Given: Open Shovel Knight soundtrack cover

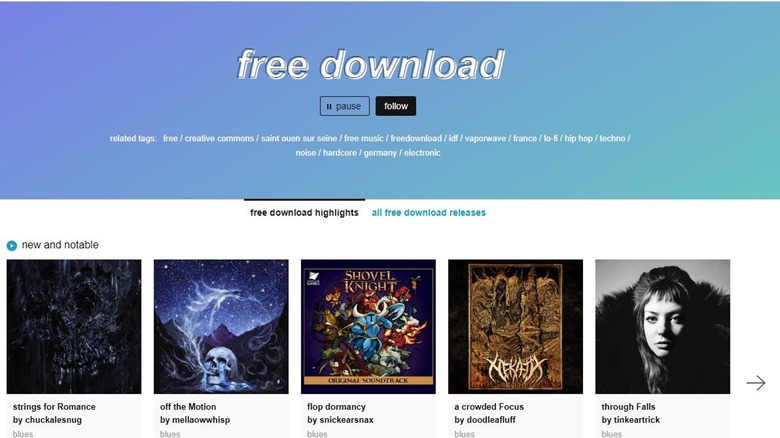Looking at the screenshot, I should click(368, 327).
